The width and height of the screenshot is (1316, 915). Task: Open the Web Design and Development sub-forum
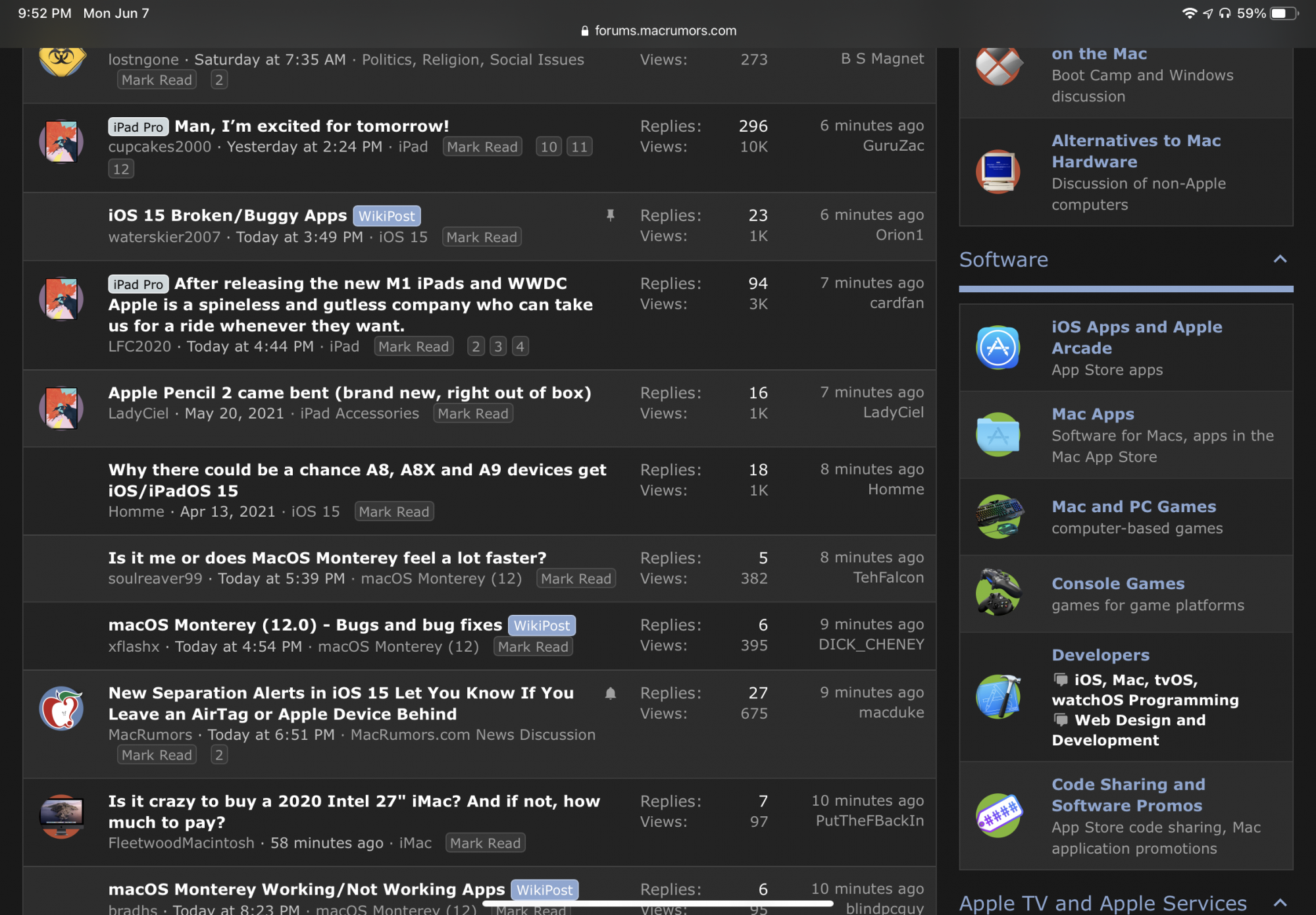point(1129,730)
